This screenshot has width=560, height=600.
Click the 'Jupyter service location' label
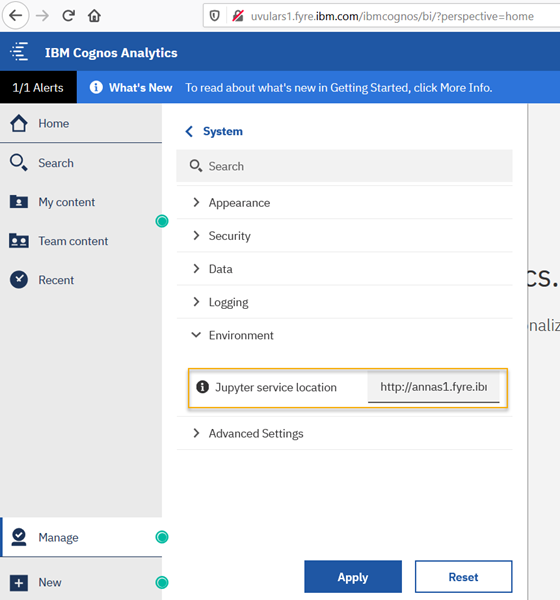276,387
